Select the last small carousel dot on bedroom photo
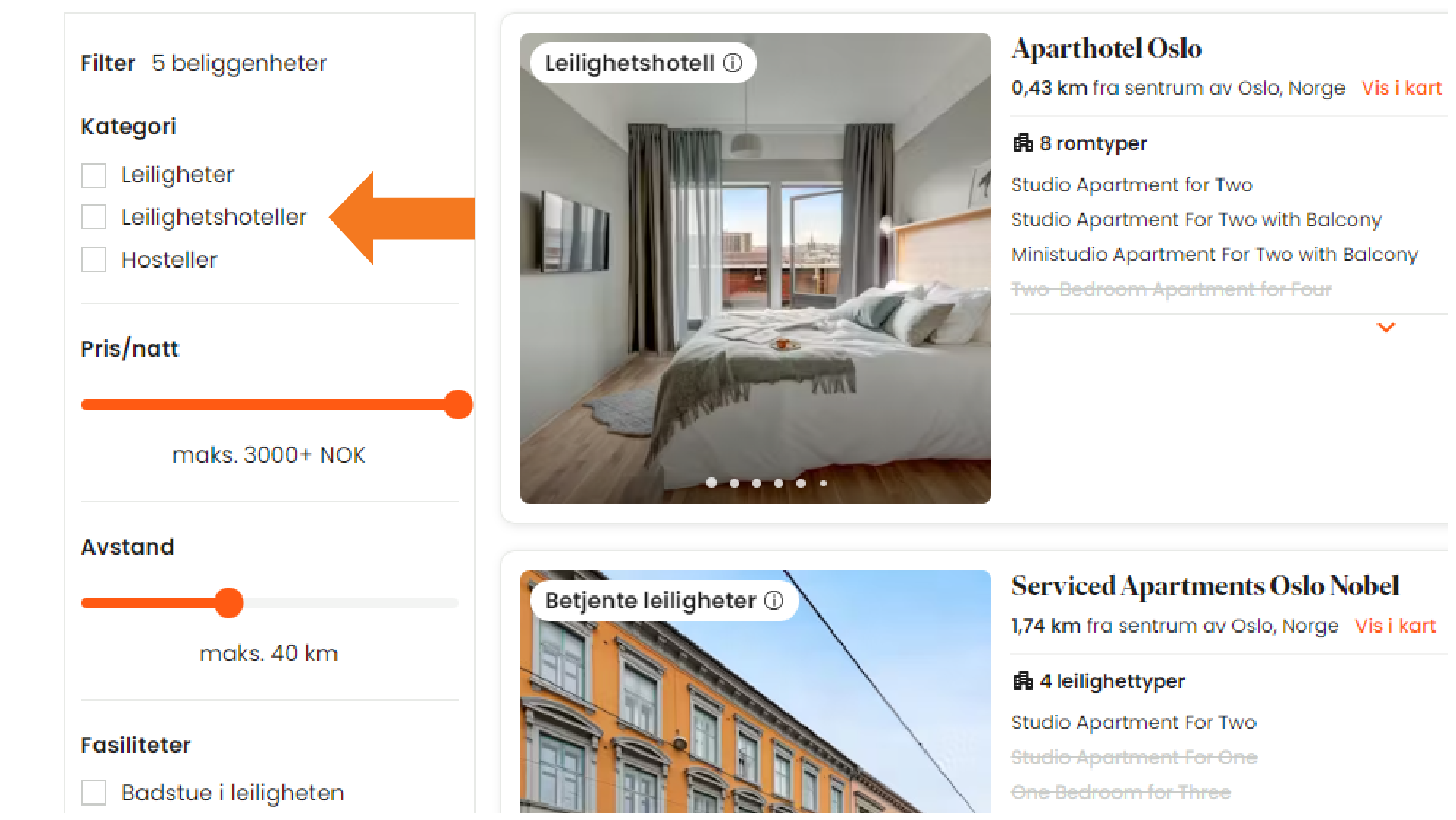This screenshot has height=820, width=1456. [x=823, y=483]
